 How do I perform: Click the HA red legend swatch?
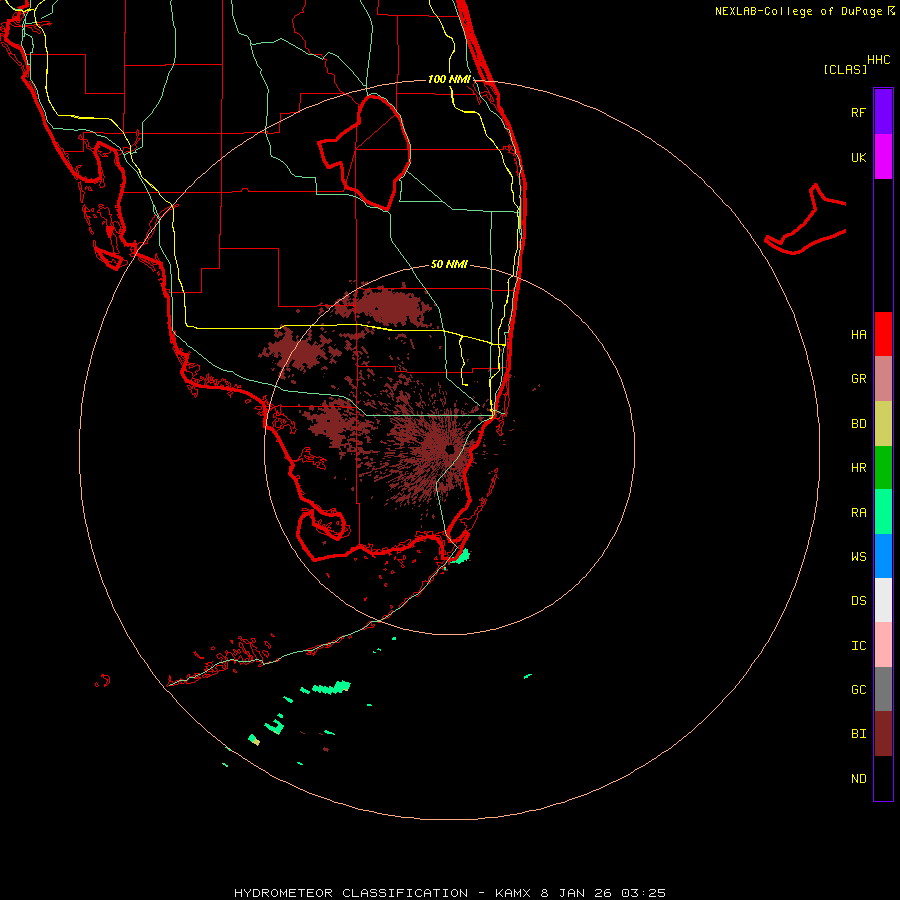pyautogui.click(x=883, y=334)
